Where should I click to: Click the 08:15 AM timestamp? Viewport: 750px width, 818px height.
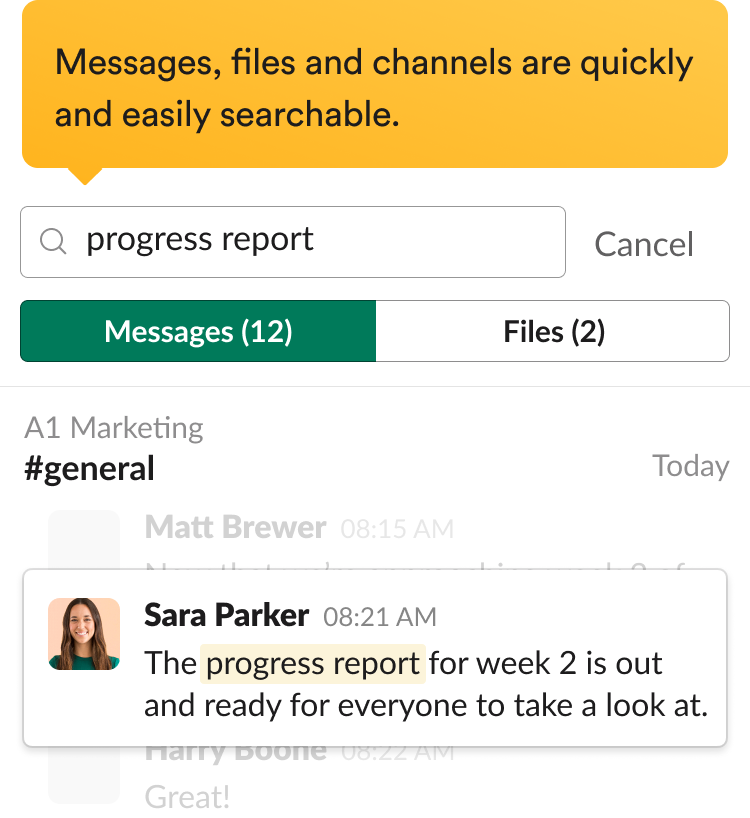(397, 529)
